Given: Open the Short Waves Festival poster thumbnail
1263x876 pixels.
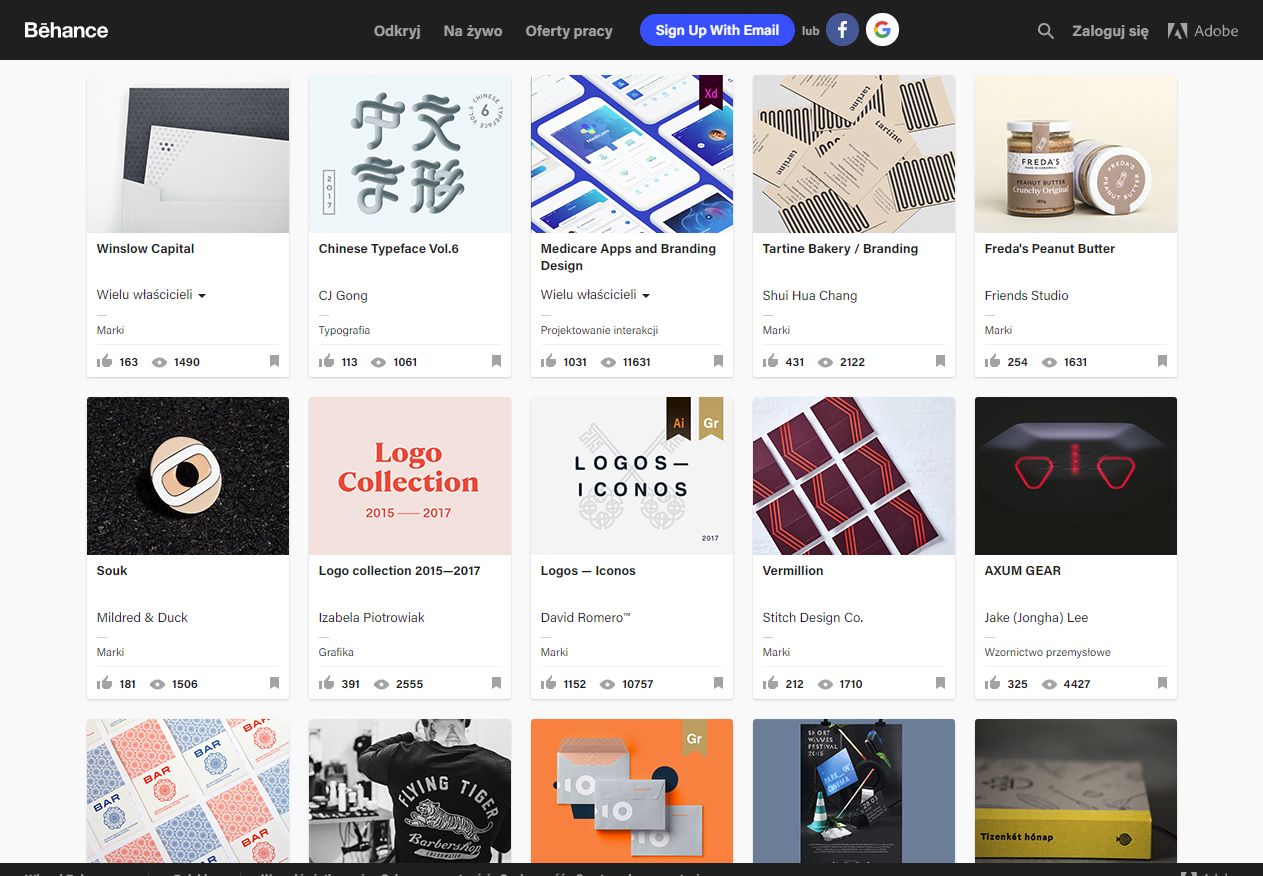Looking at the screenshot, I should point(854,791).
